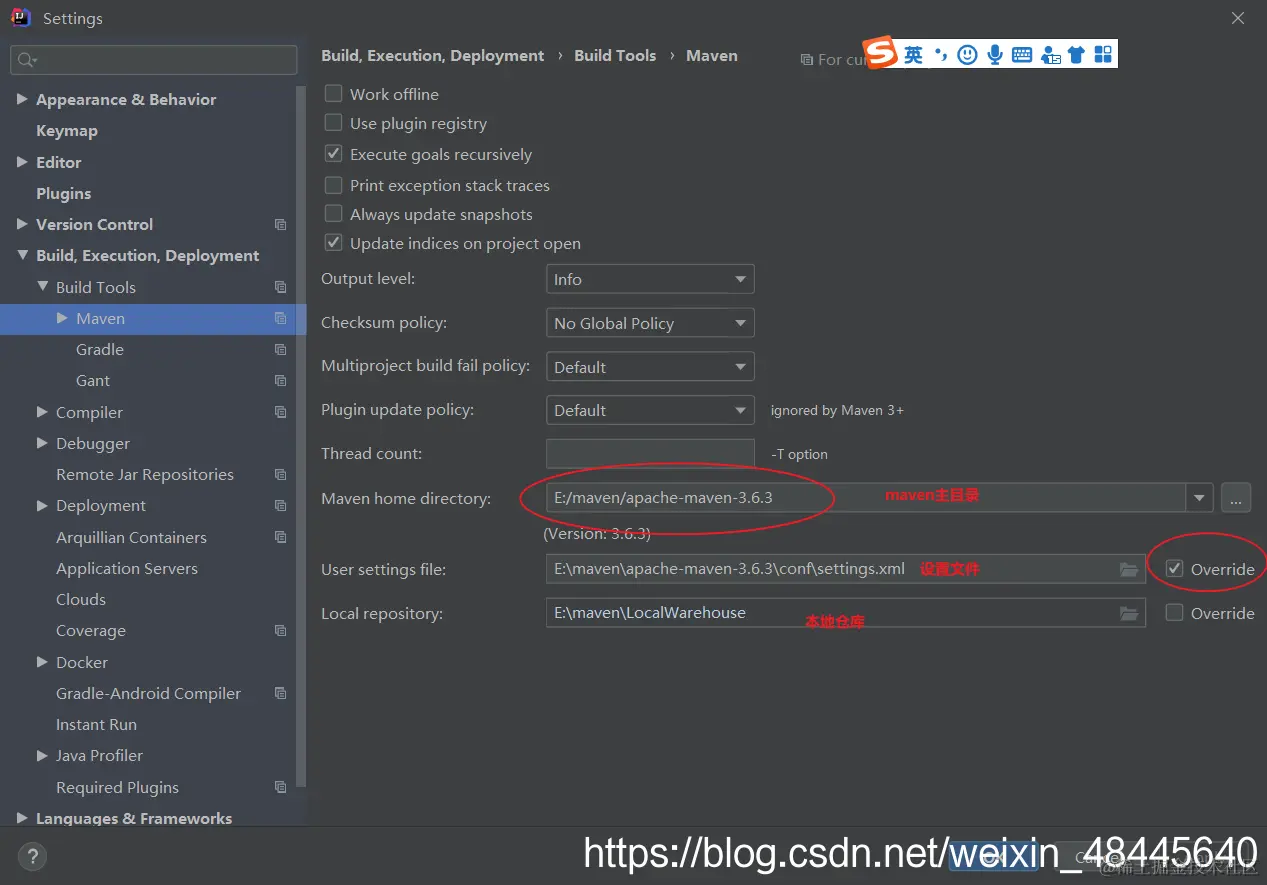Click folder browse icon for User settings file

[x=1129, y=569]
